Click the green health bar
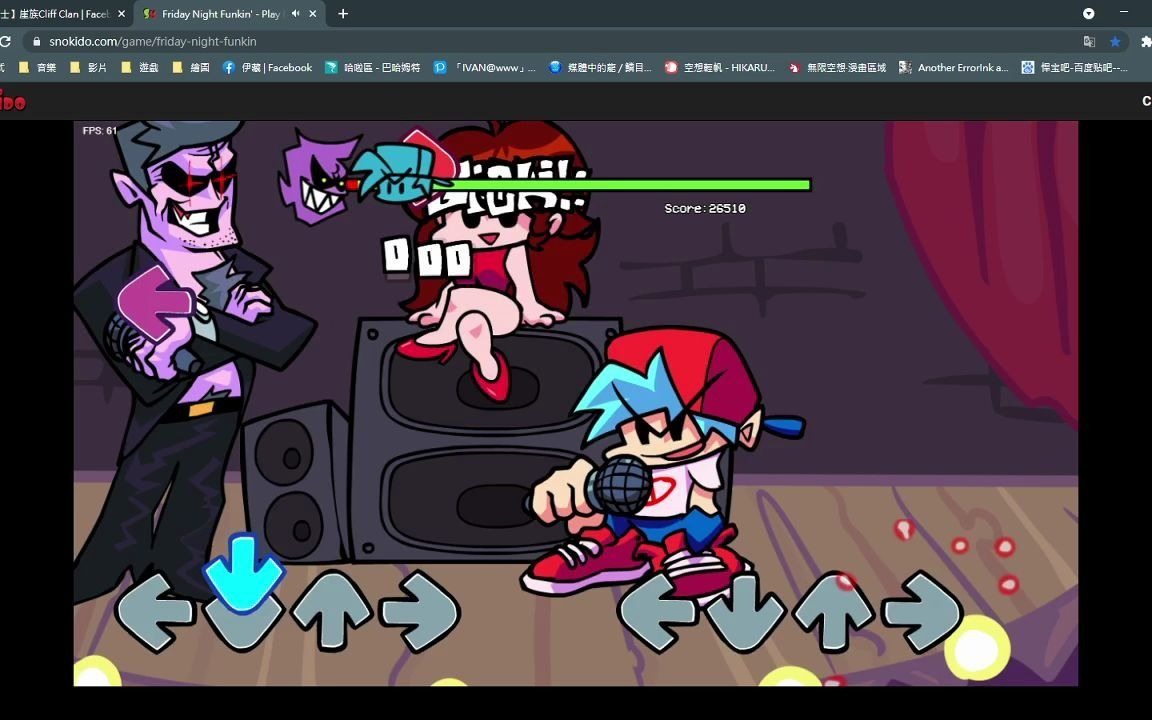The width and height of the screenshot is (1152, 720). pyautogui.click(x=623, y=185)
